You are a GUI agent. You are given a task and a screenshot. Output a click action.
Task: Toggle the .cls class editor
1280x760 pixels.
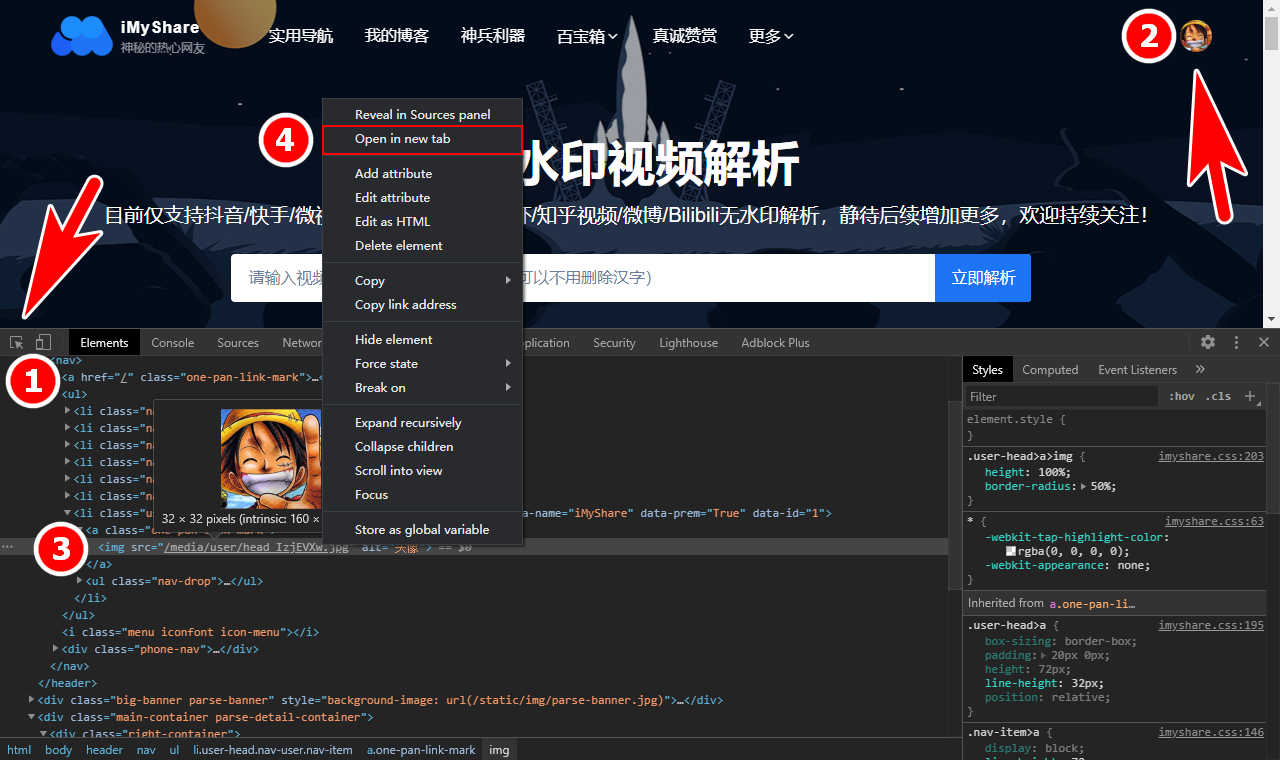pos(1218,396)
